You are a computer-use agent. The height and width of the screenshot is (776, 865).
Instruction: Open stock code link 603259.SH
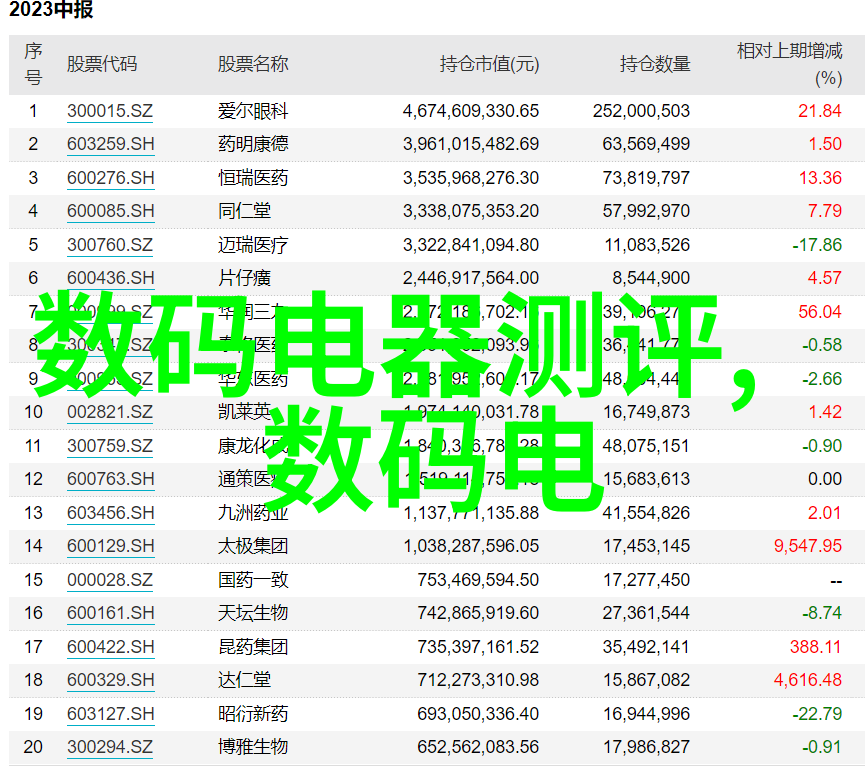[110, 144]
